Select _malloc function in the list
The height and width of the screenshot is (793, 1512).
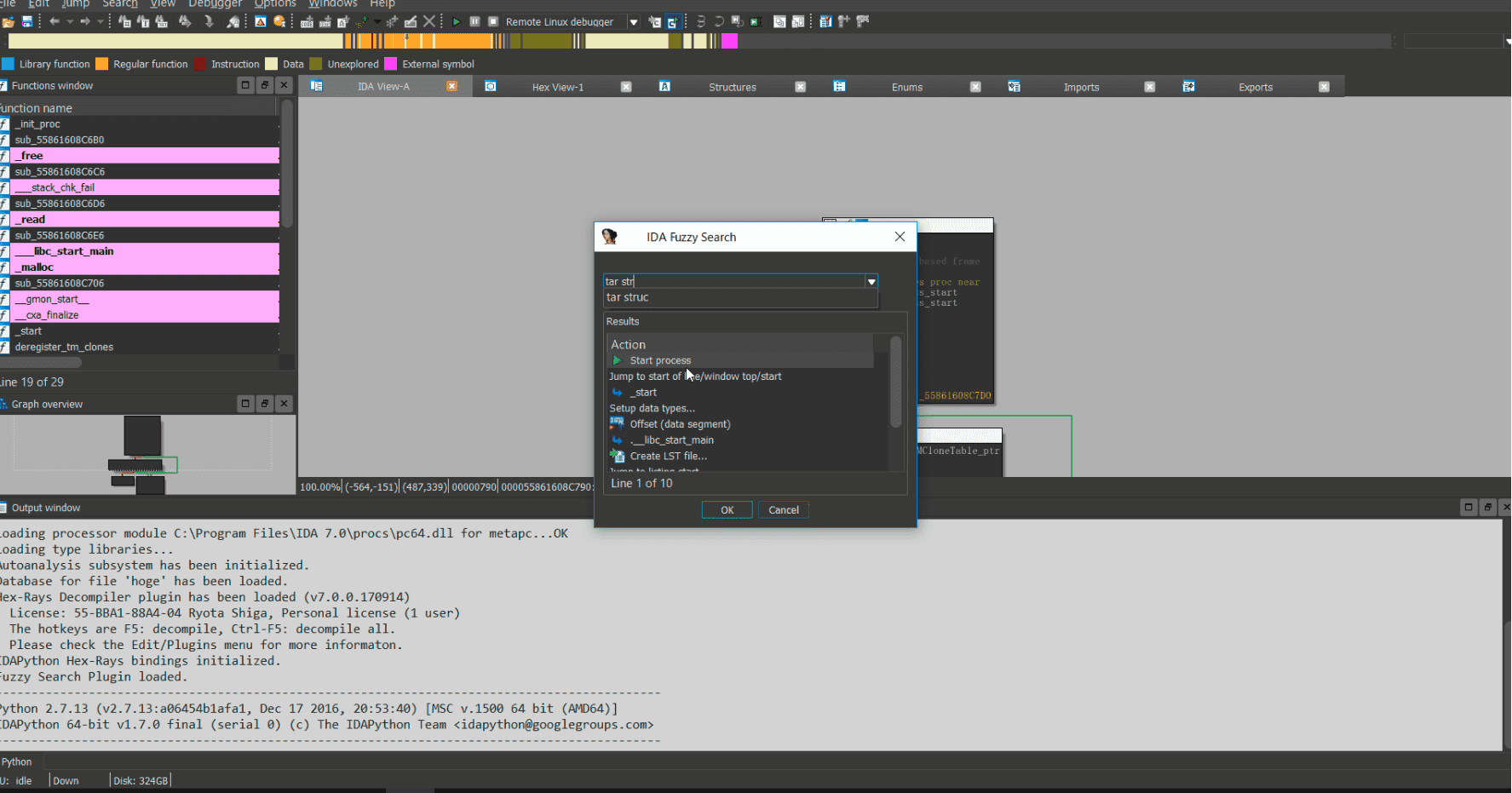[140, 267]
